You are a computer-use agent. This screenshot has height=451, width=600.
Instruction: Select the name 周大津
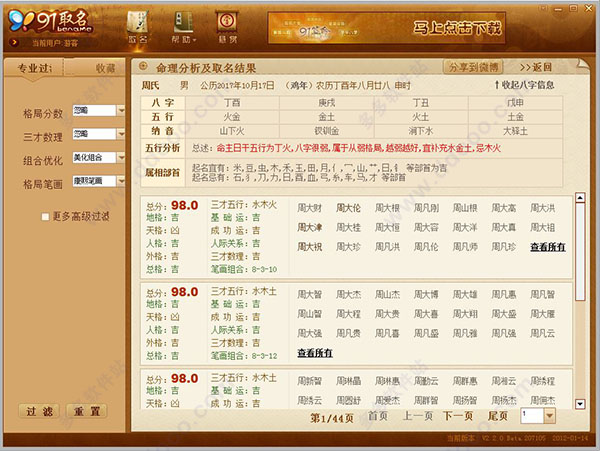point(310,228)
